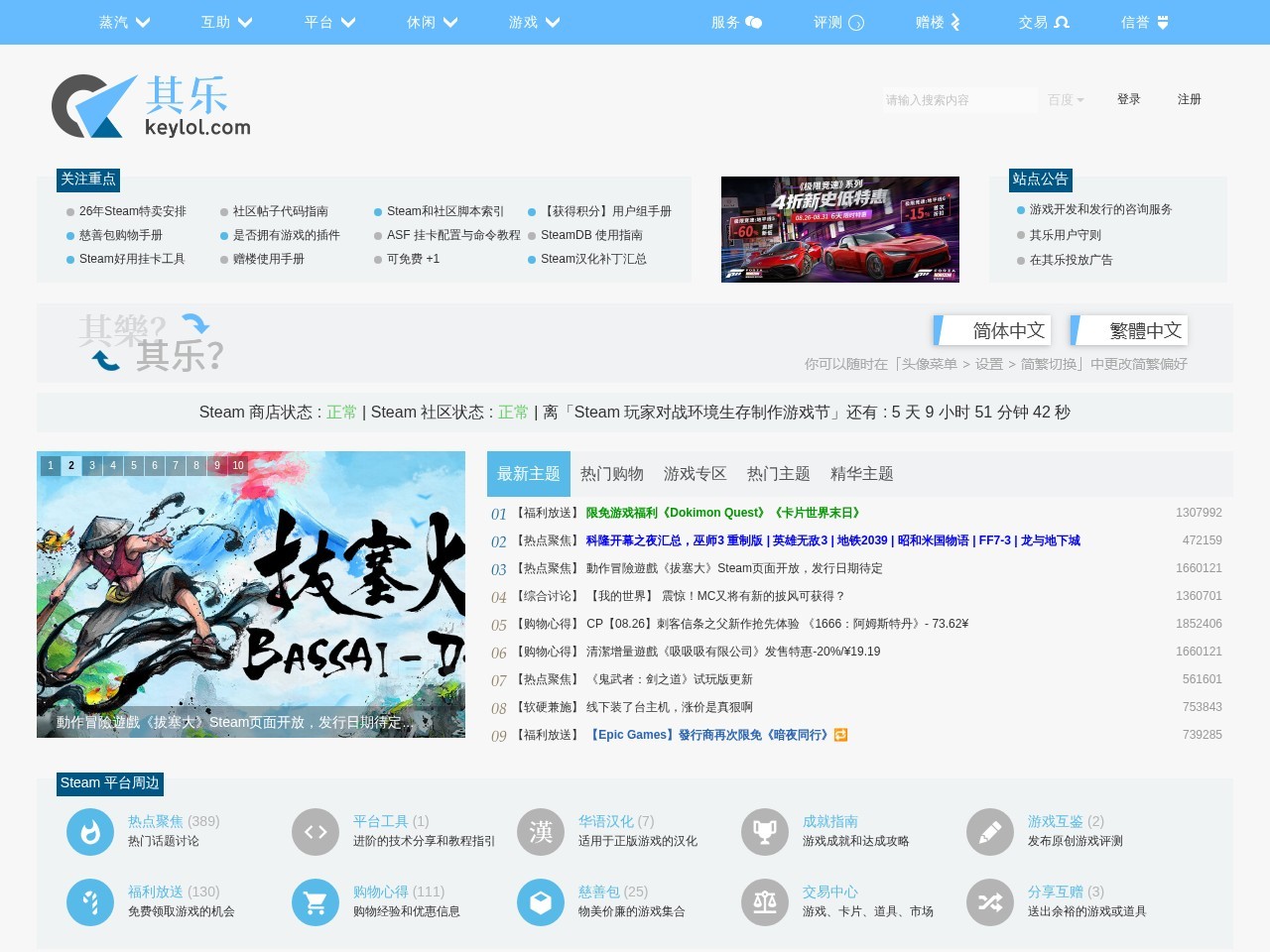
Task: Select 繁體中文 language option
Action: coord(1130,330)
